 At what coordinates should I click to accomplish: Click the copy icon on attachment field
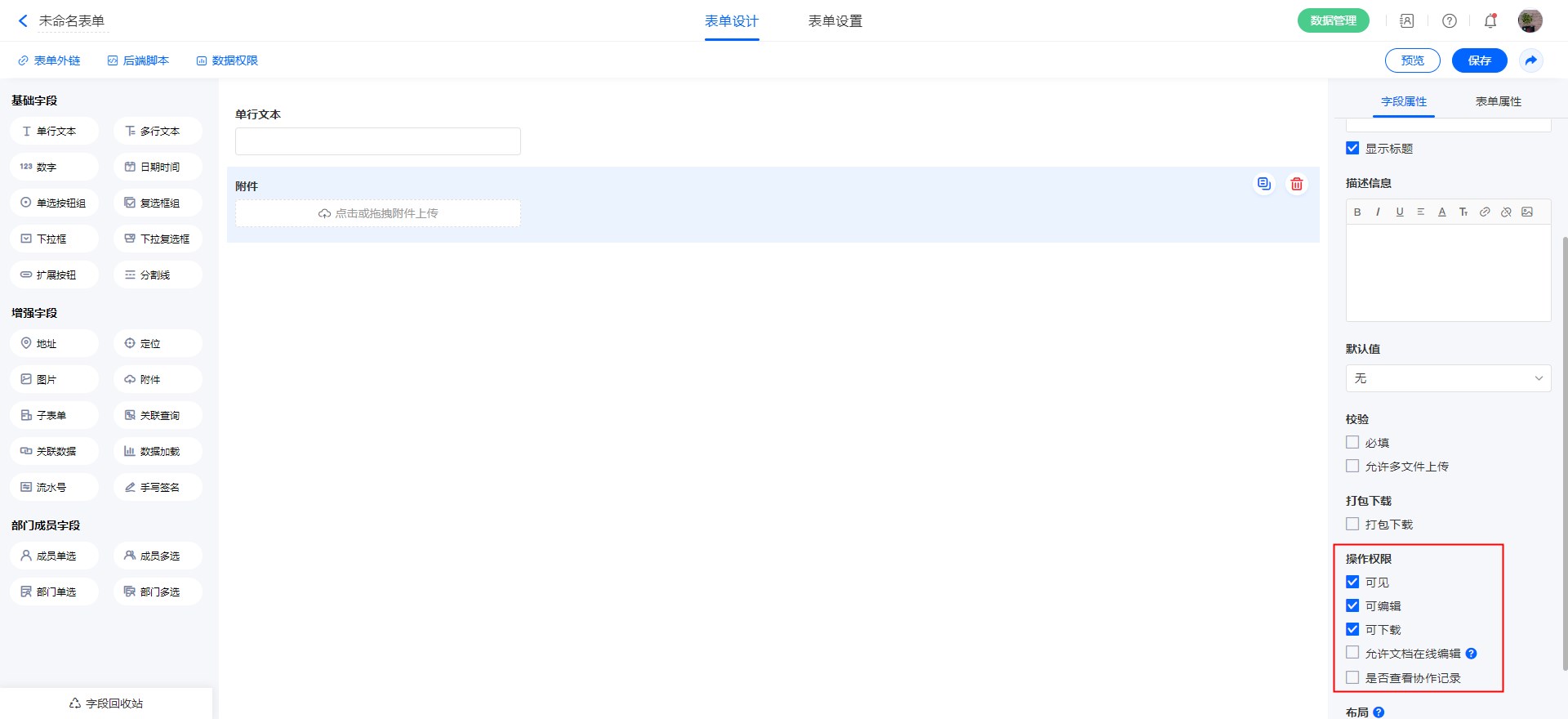coord(1263,184)
